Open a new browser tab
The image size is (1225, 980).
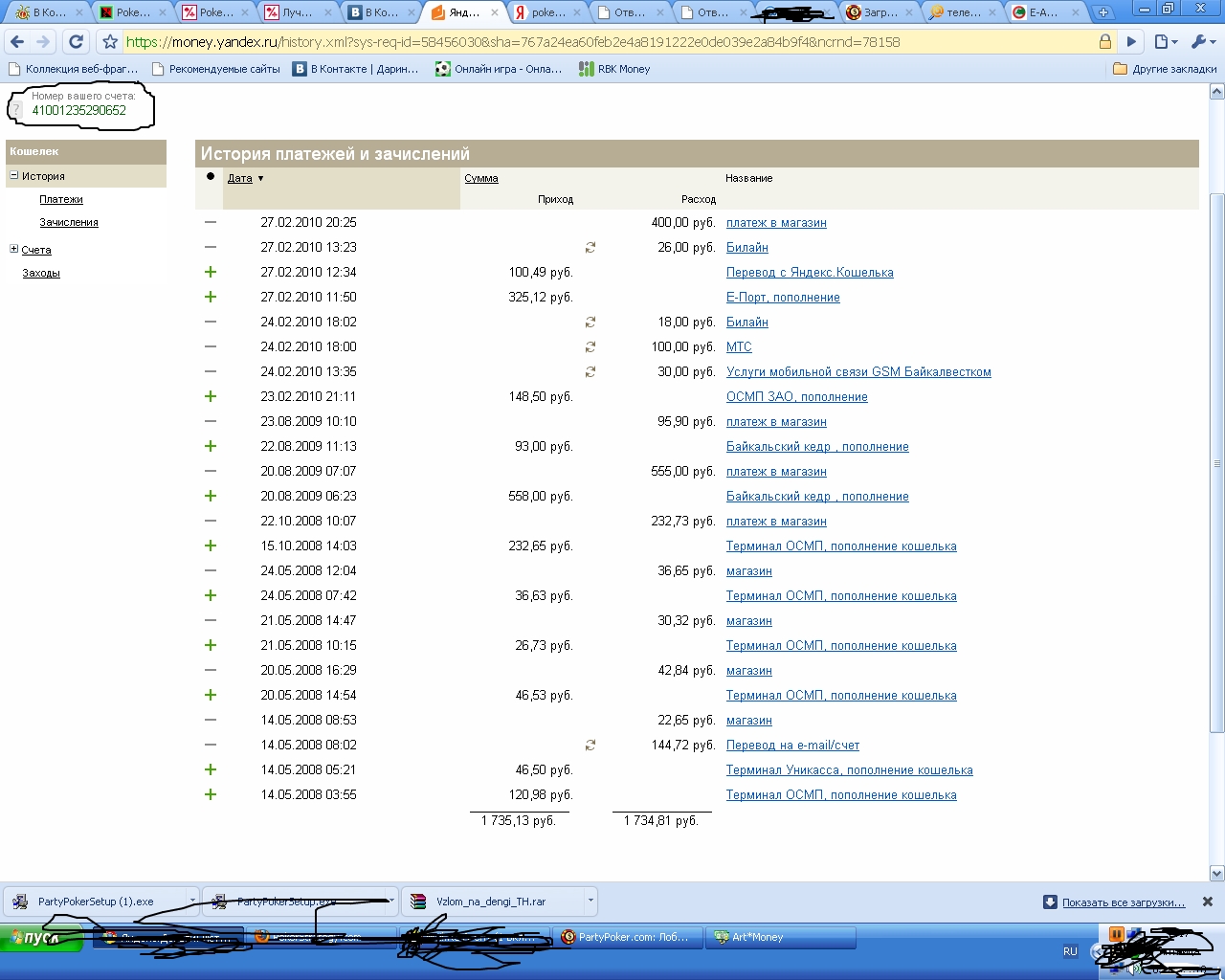[x=1103, y=12]
